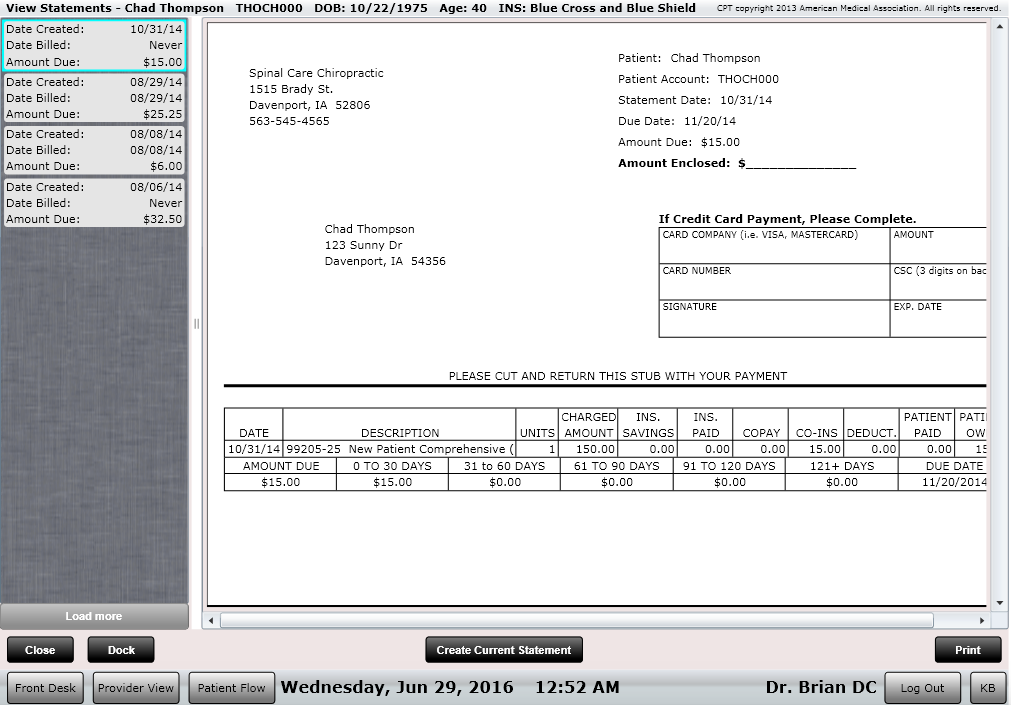Click the scrollbar down arrow on the preview
This screenshot has width=1011, height=705.
coord(1001,603)
